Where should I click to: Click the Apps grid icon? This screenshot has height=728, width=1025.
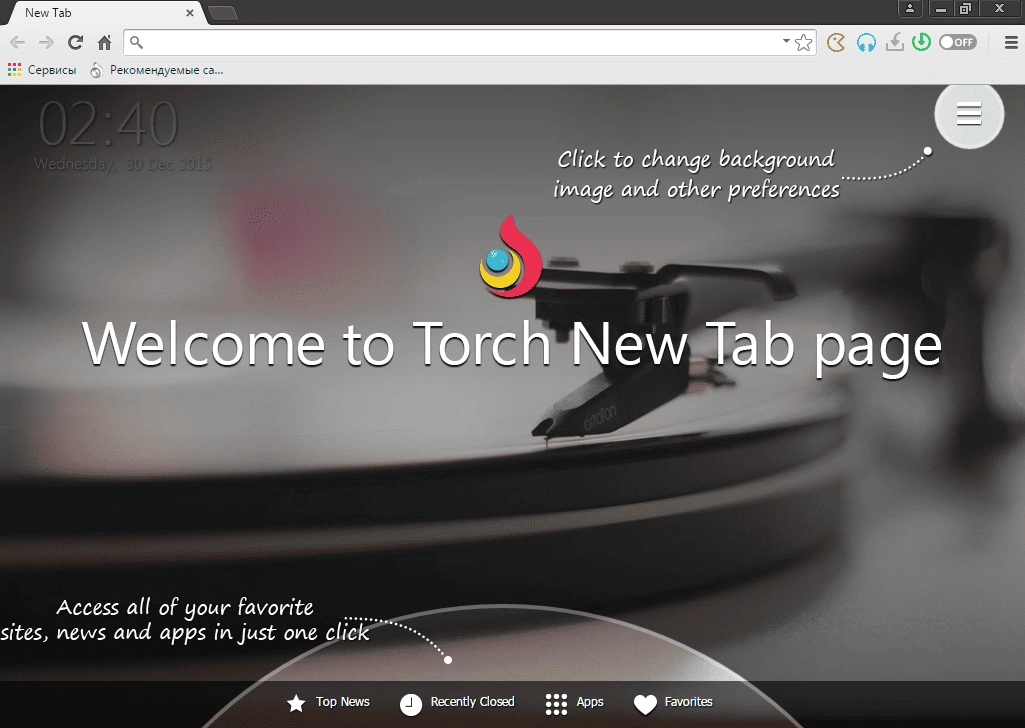pyautogui.click(x=556, y=704)
